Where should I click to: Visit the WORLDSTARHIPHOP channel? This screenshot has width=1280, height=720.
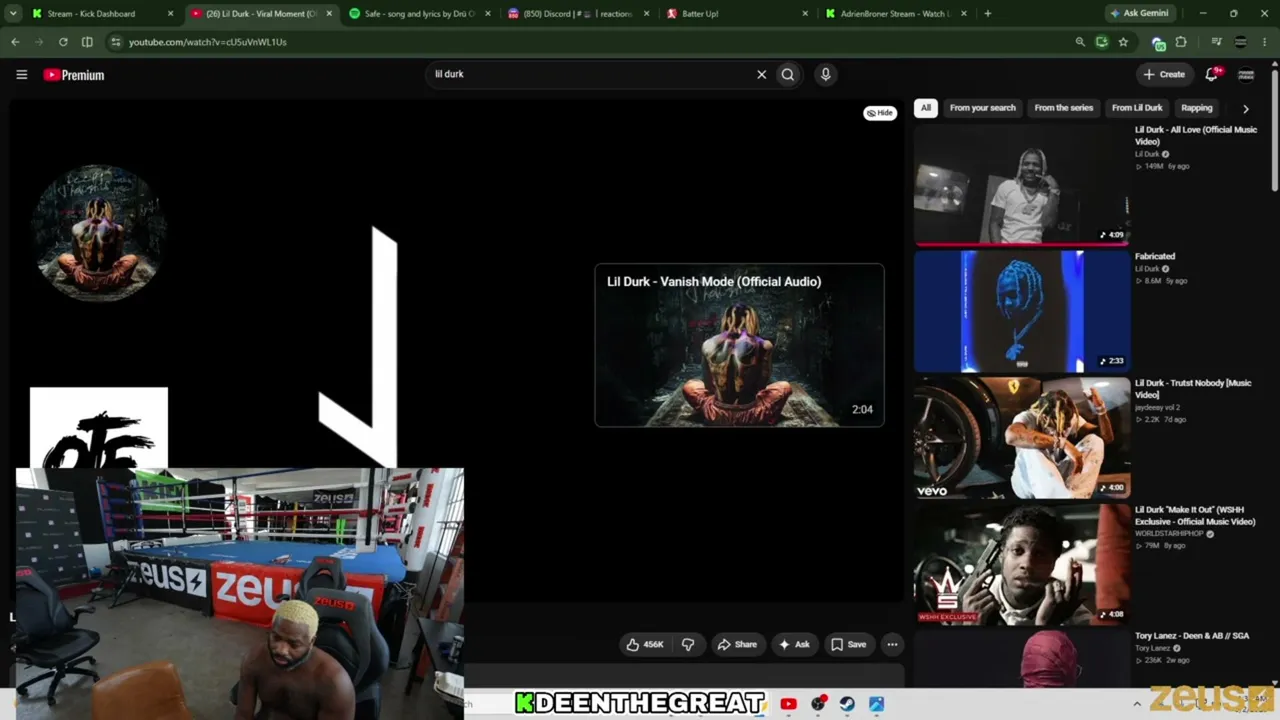pos(1168,534)
